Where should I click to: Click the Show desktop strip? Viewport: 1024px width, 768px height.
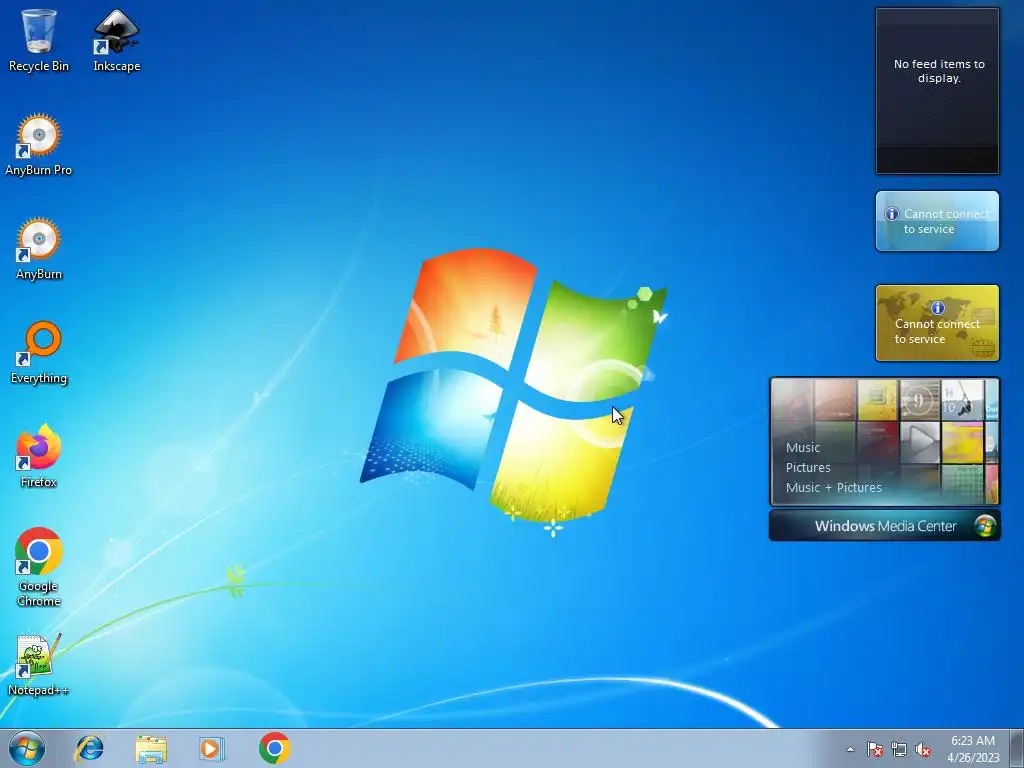1017,748
